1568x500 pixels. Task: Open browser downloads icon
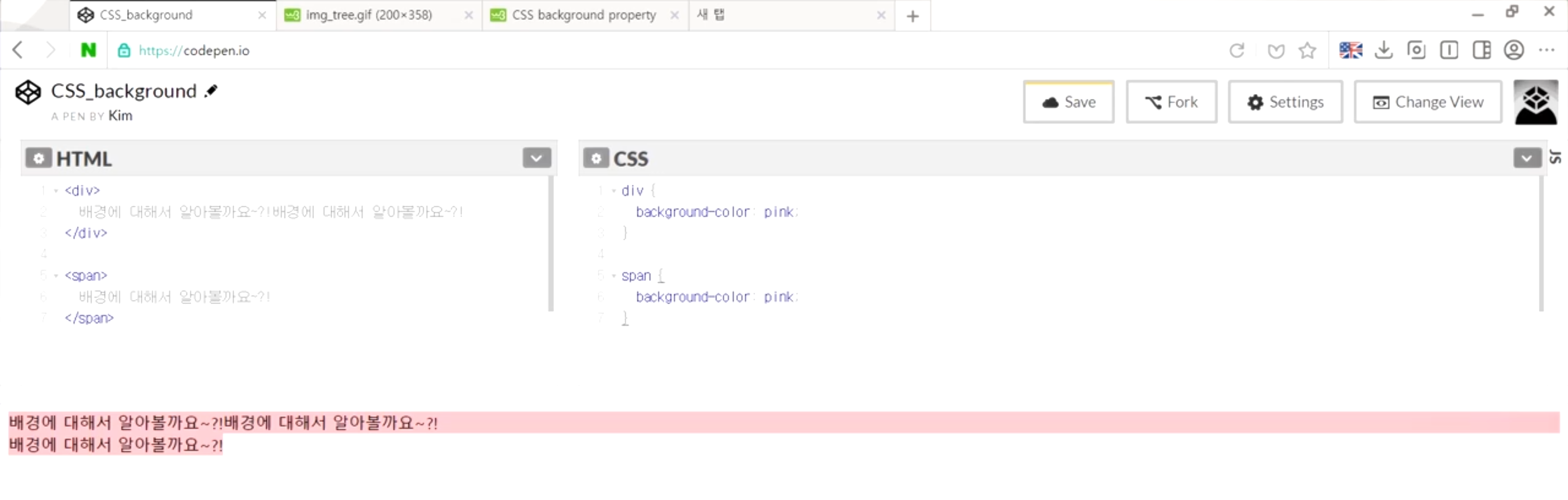[1383, 50]
